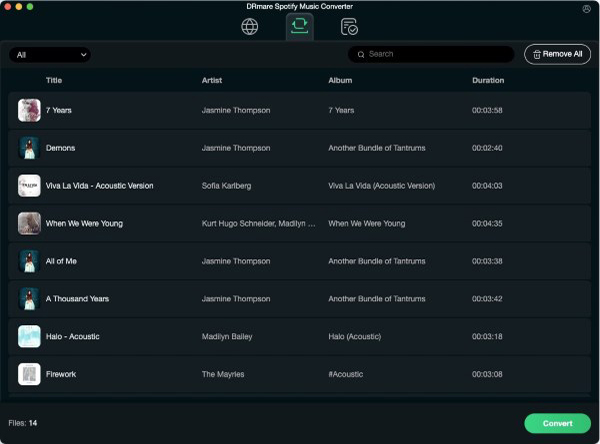
Task: Click artist 'Kurt Hugo Schneider, Madilyn ...'
Action: tap(258, 224)
